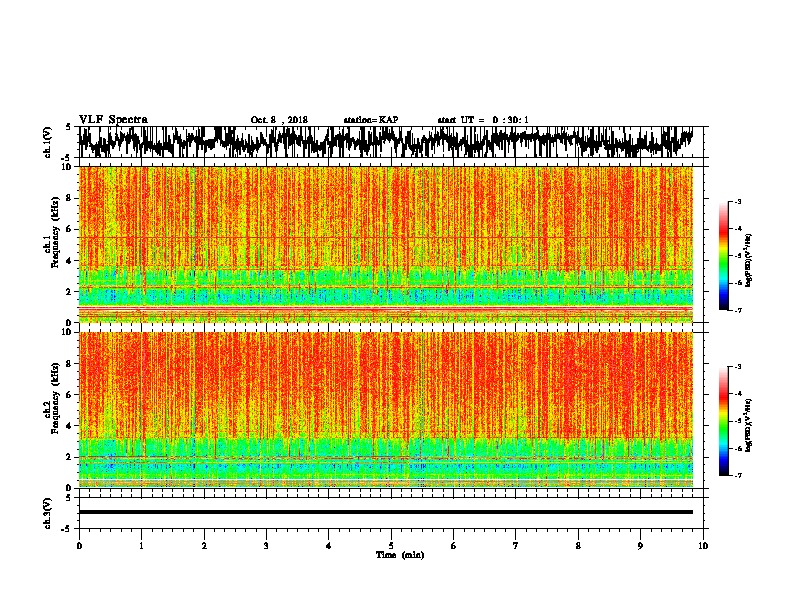Click the "-4" label on ch.2 color bar
The height and width of the screenshot is (612, 792).
point(737,394)
